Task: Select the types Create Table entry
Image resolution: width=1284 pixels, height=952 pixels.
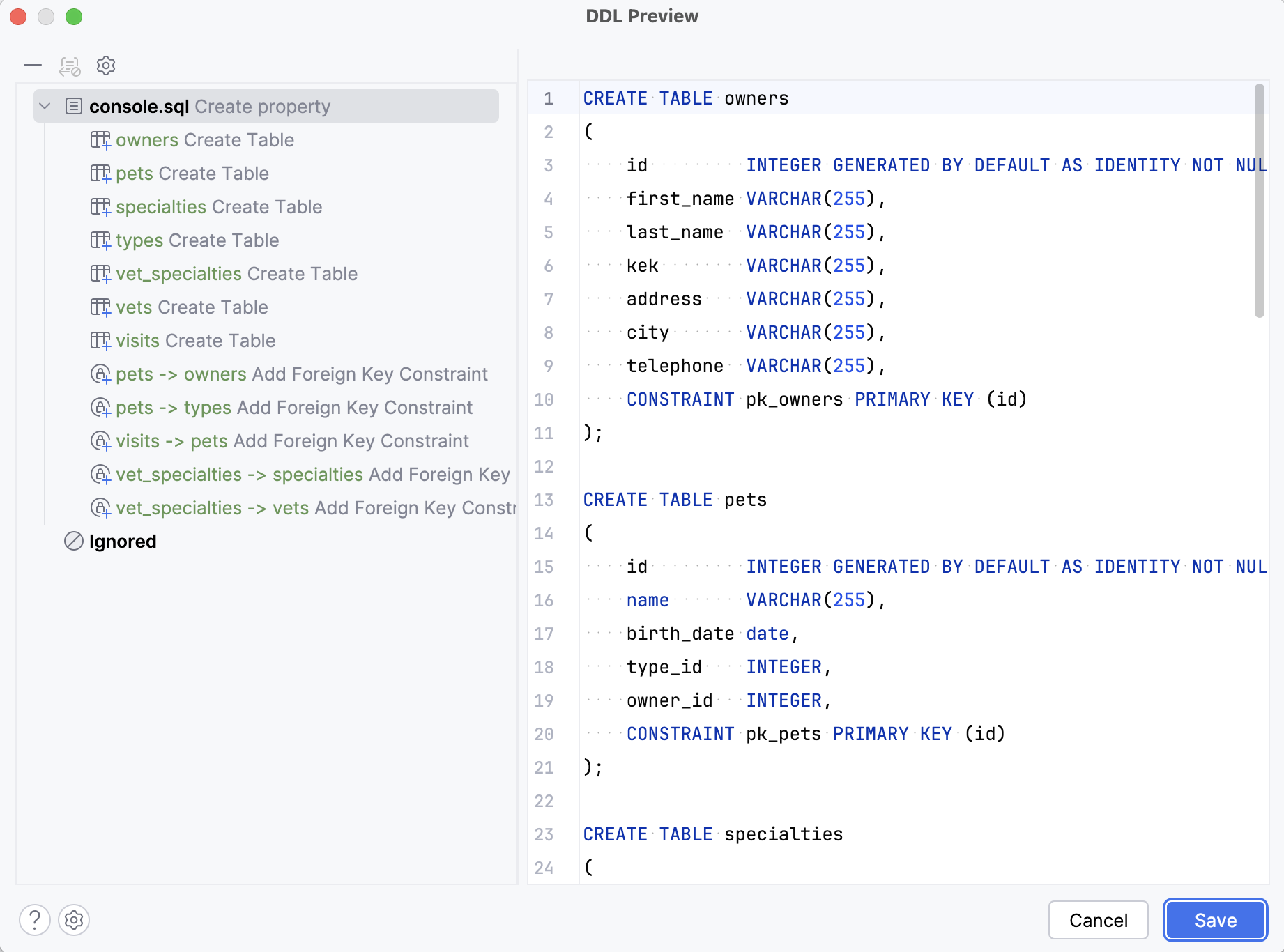Action: [x=197, y=240]
